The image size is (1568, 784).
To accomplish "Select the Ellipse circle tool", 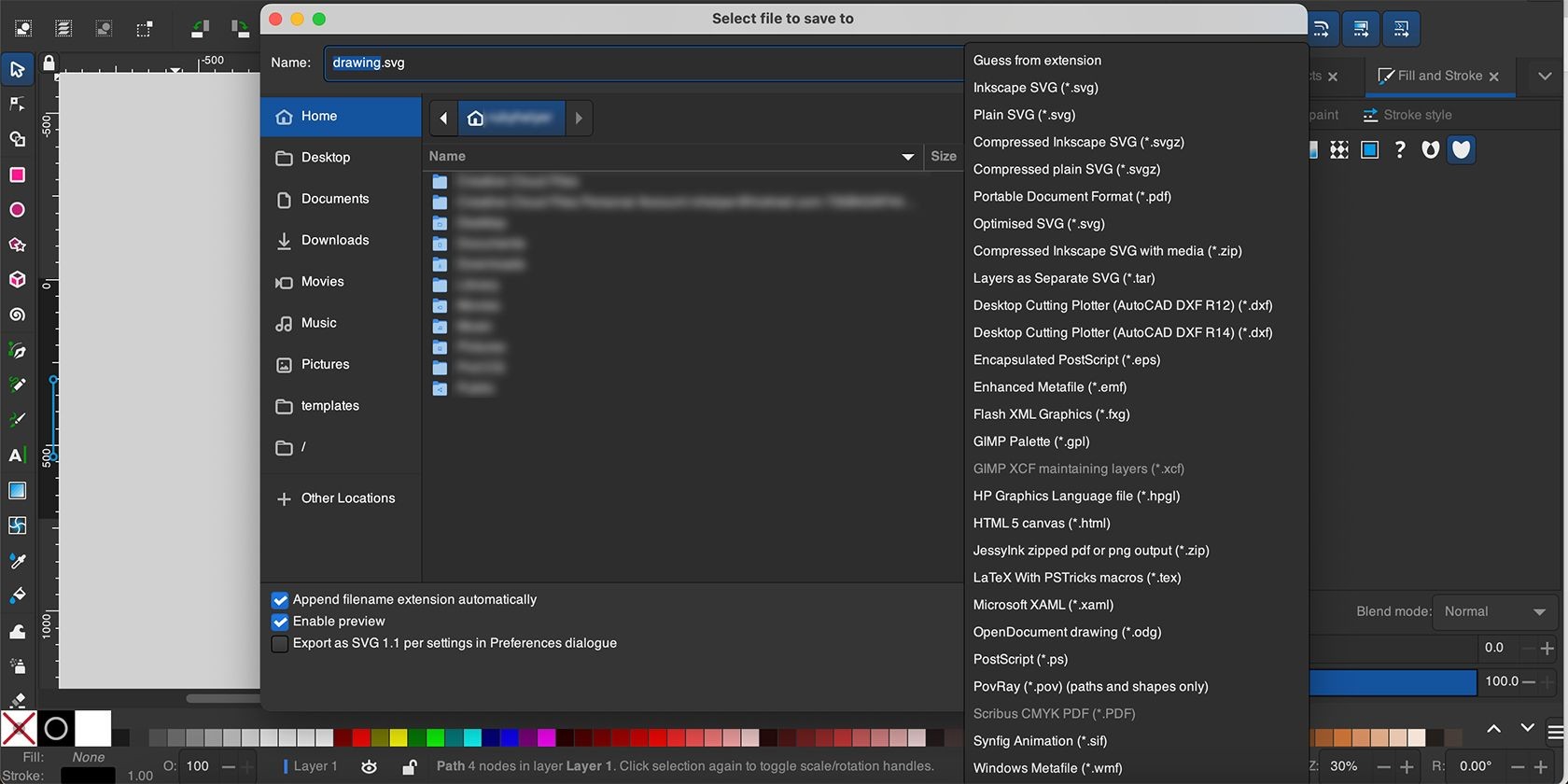I will (17, 210).
